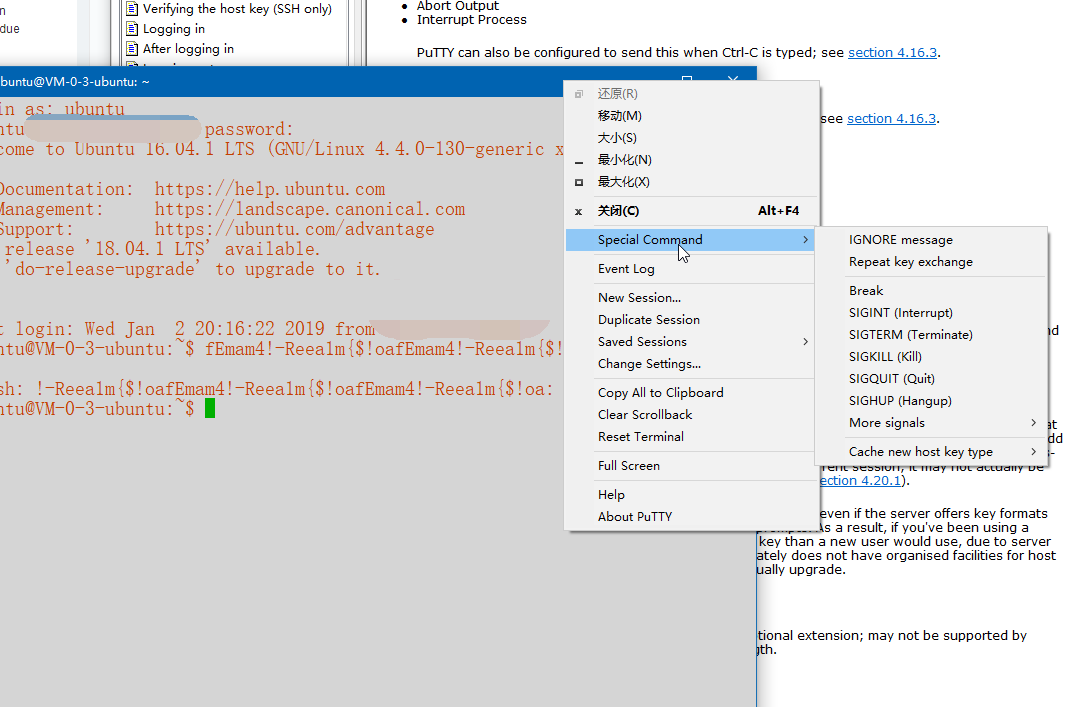Click https://help.ubuntu.com text in terminal
1074x707 pixels.
[x=270, y=189]
